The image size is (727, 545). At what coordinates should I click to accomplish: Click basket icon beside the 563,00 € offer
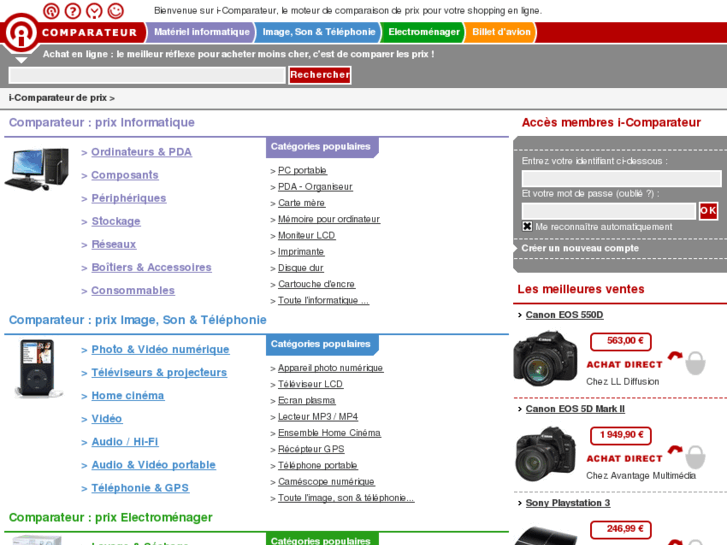tap(695, 363)
